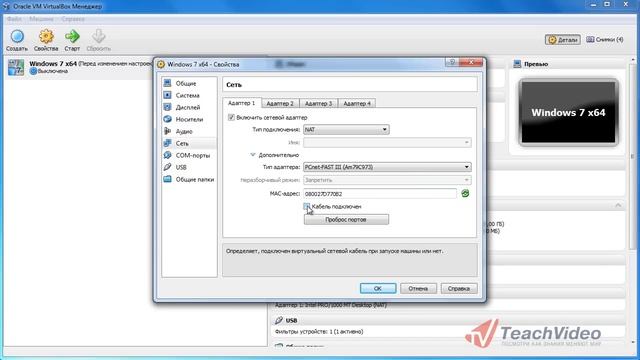The width and height of the screenshot is (640, 360).
Task: Switch to the Адаптер 3 tab
Action: [318, 104]
